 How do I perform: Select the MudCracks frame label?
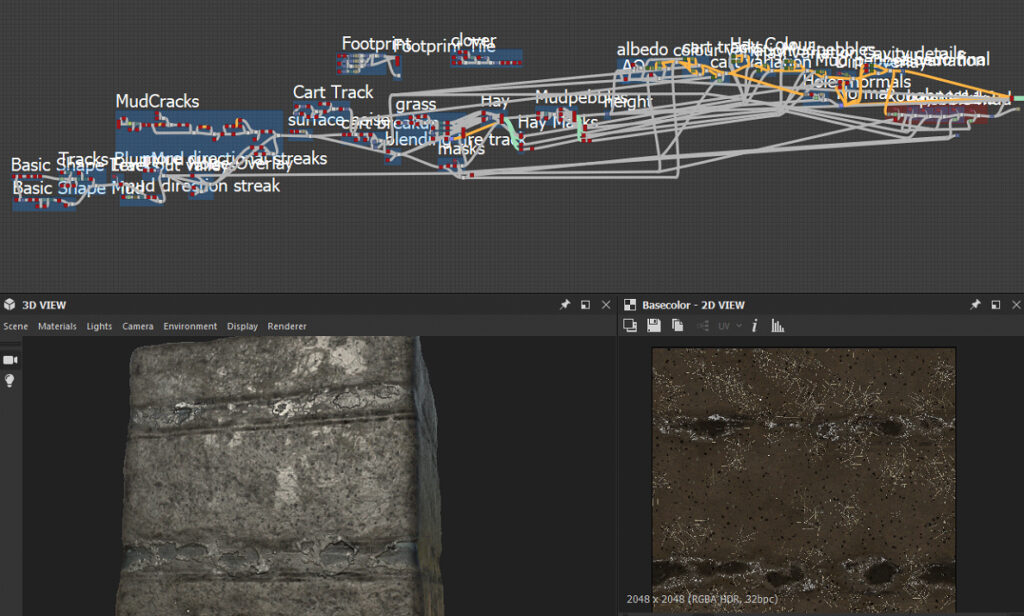(157, 101)
